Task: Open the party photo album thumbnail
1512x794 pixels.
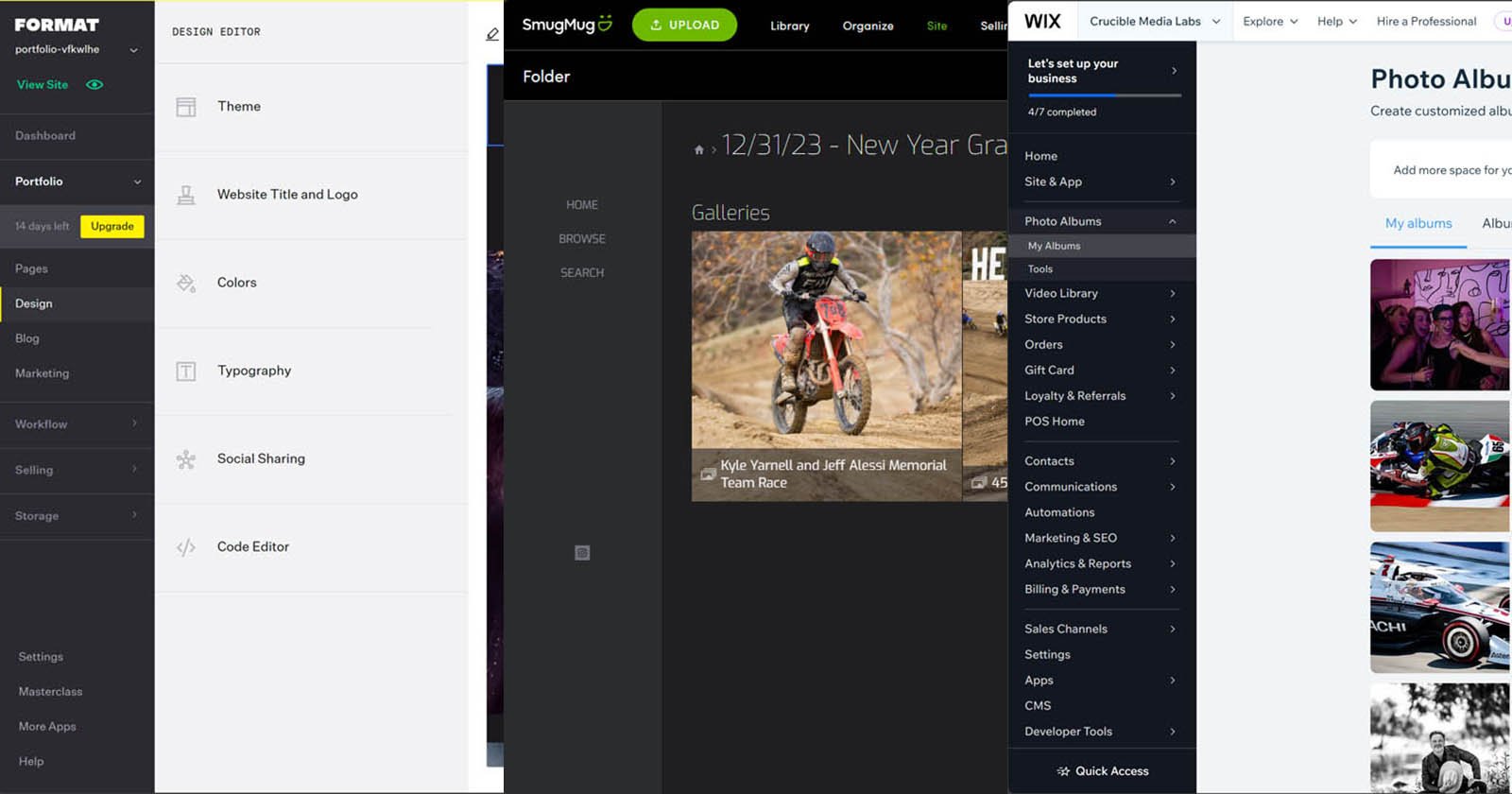Action: pyautogui.click(x=1440, y=324)
